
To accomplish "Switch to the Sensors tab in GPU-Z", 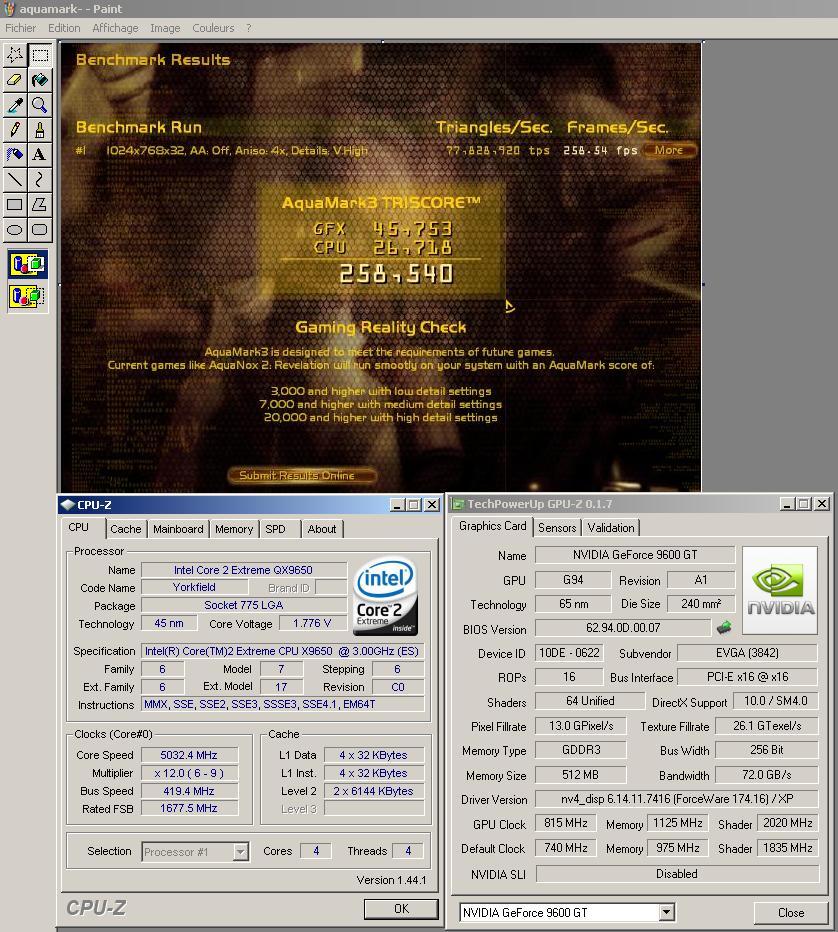I will (557, 527).
